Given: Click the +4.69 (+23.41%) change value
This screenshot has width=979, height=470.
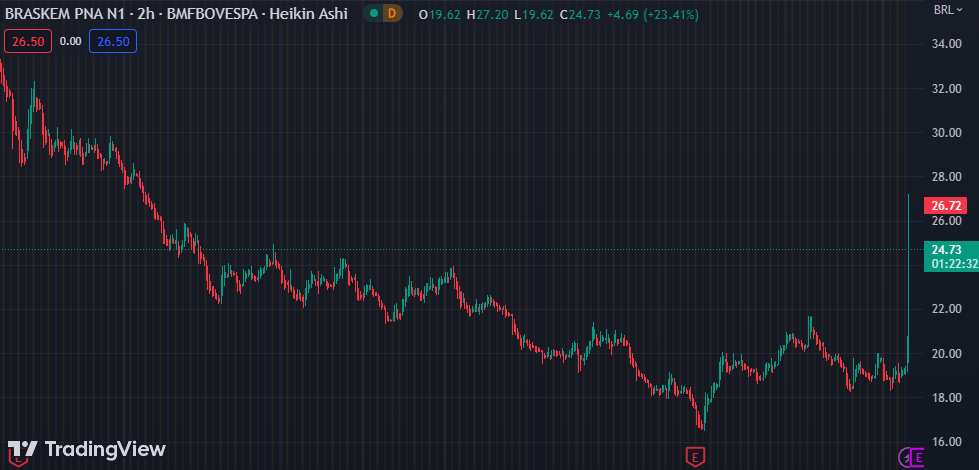Looking at the screenshot, I should (653, 14).
